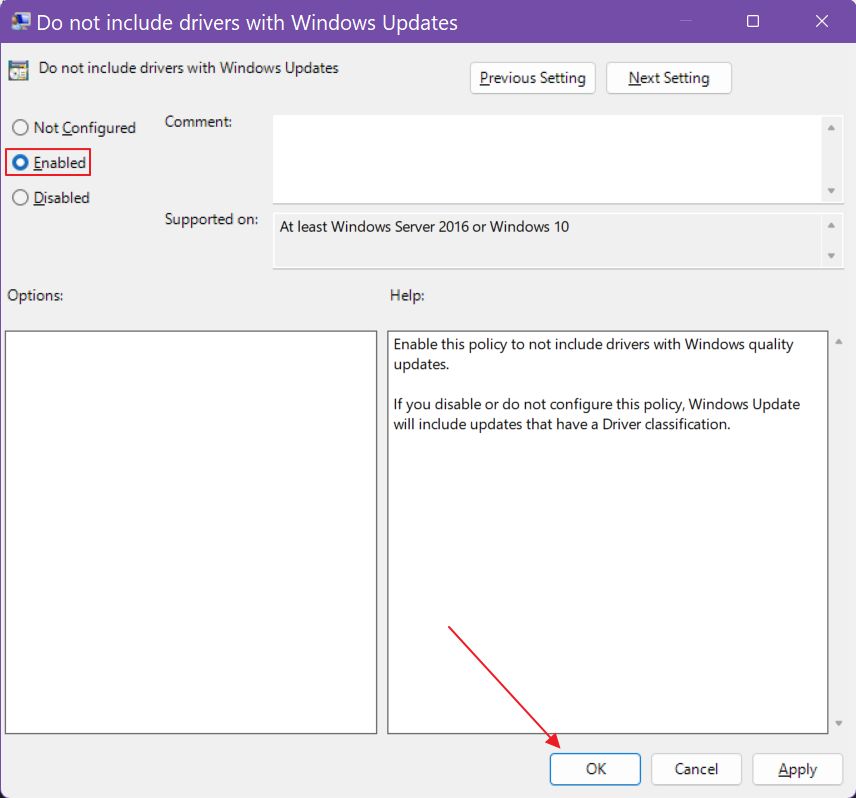Click the Help pane scroll up arrow

tap(839, 342)
